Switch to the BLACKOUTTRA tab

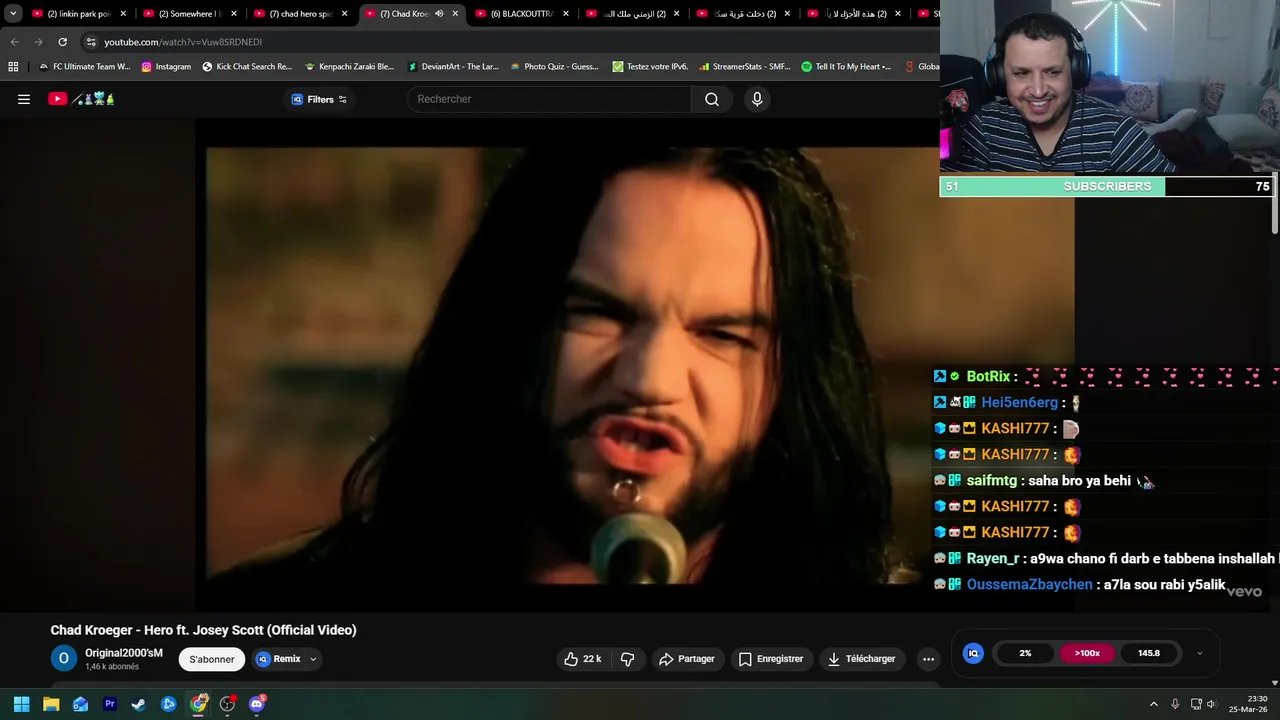tap(521, 14)
